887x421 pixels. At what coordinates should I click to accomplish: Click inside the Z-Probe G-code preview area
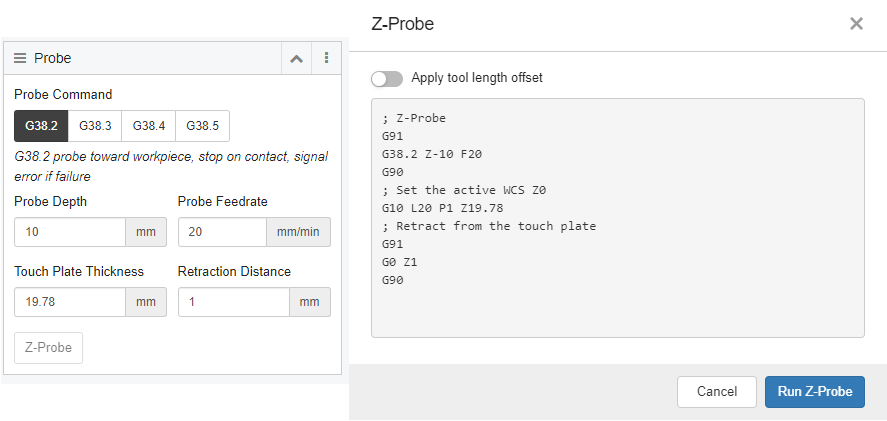pos(618,218)
